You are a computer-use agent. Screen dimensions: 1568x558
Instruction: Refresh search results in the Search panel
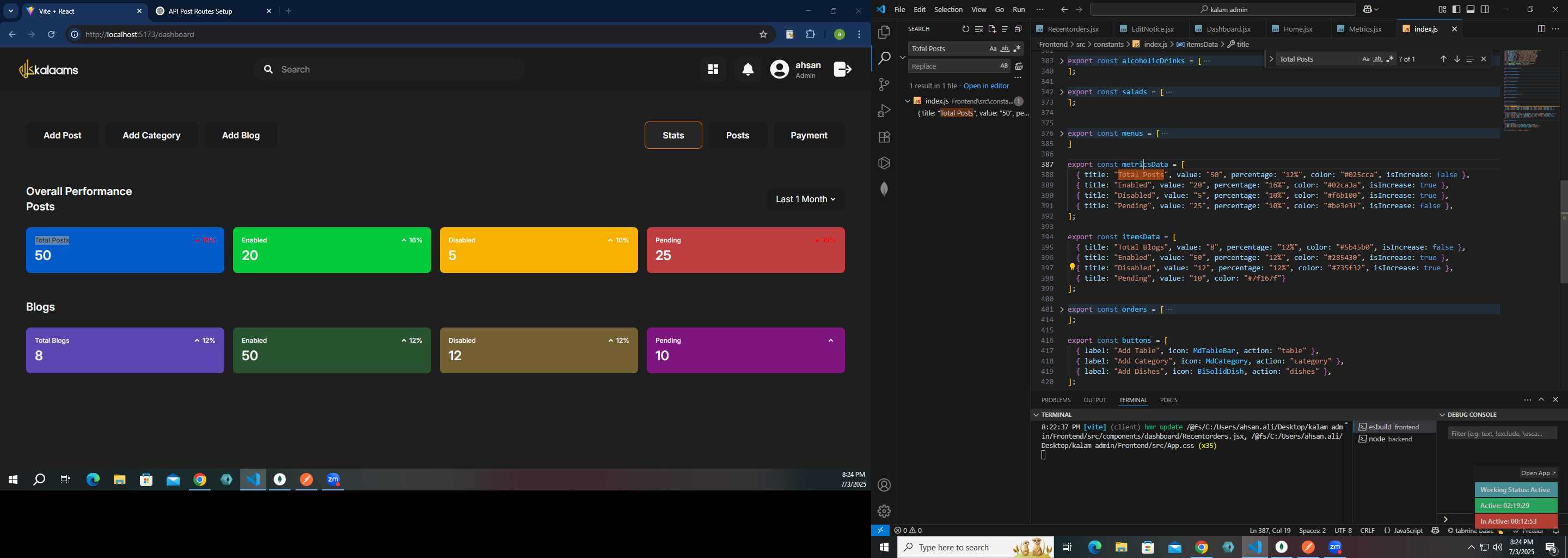coord(965,29)
